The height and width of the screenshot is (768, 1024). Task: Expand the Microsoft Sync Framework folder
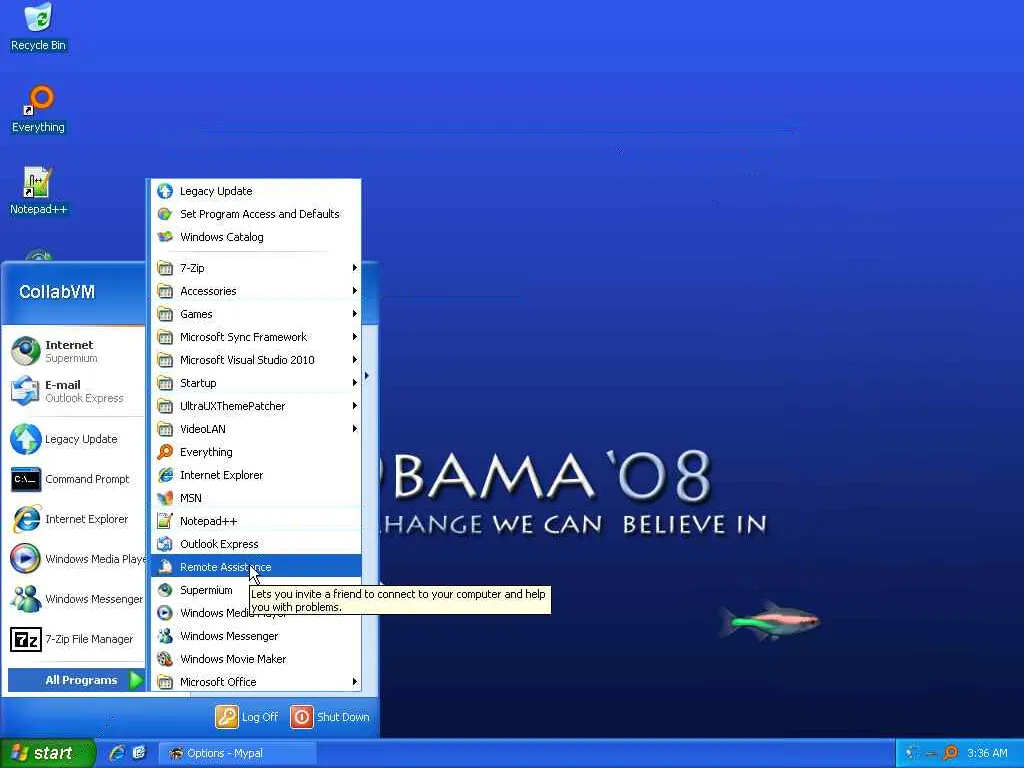[x=257, y=337]
